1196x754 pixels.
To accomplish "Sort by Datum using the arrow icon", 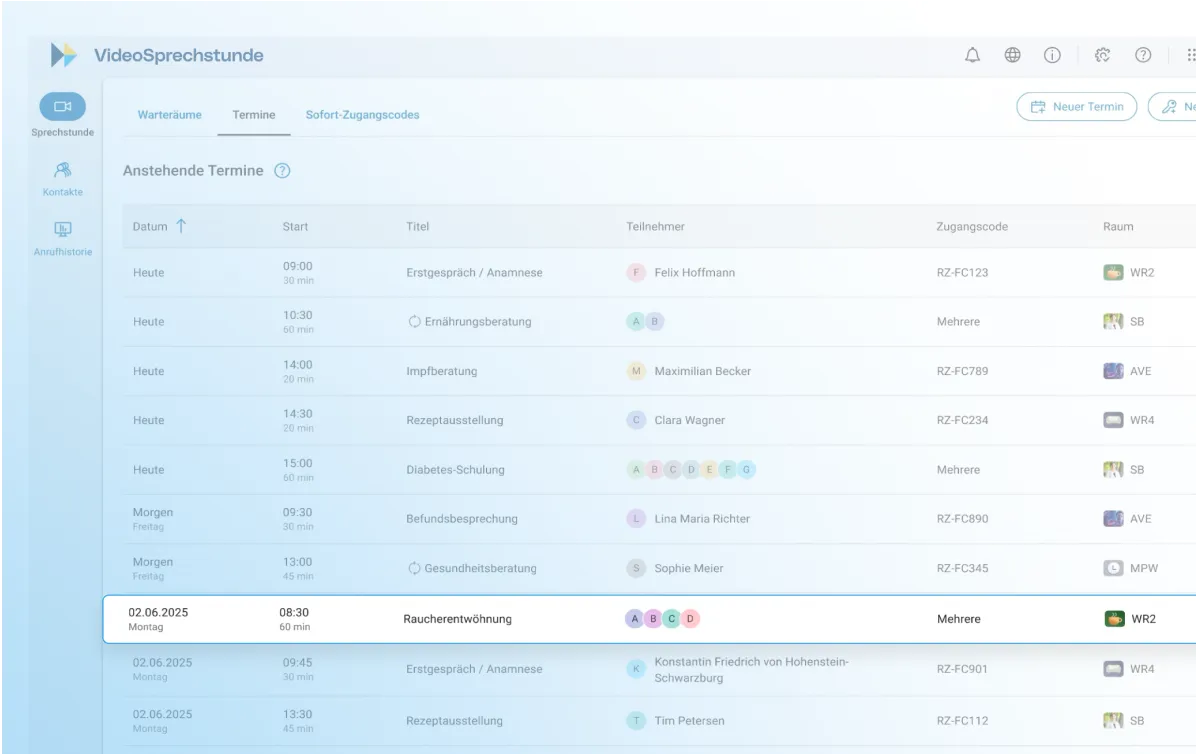I will click(181, 226).
